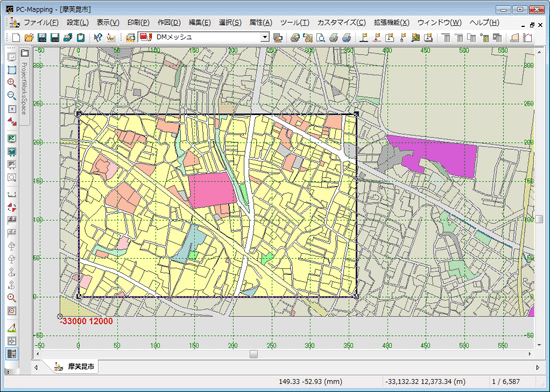The width and height of the screenshot is (550, 392).
Task: Open the カスタマイズ(C) menu
Action: (342, 23)
